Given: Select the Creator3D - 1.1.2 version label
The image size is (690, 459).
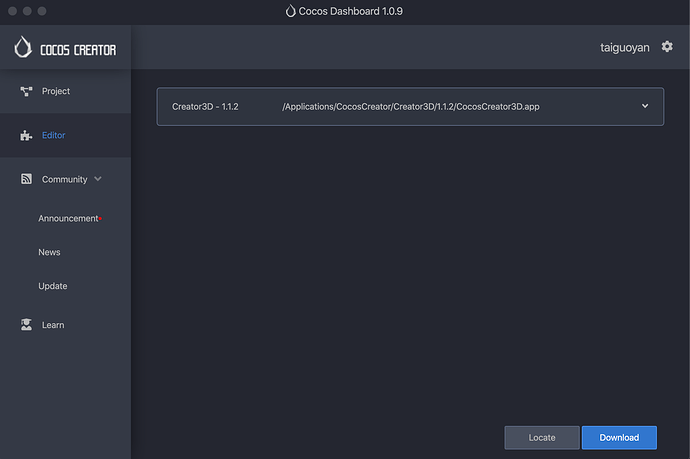Looking at the screenshot, I should click(x=205, y=106).
